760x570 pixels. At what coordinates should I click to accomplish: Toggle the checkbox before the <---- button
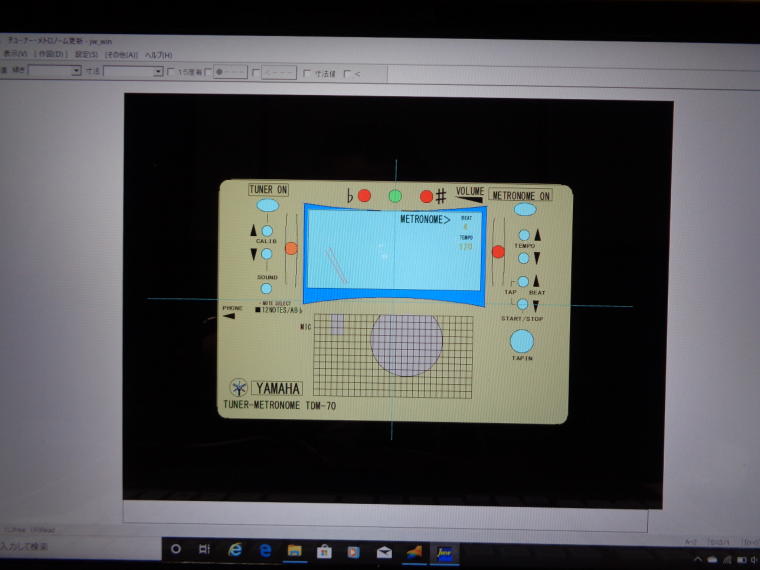(x=256, y=73)
